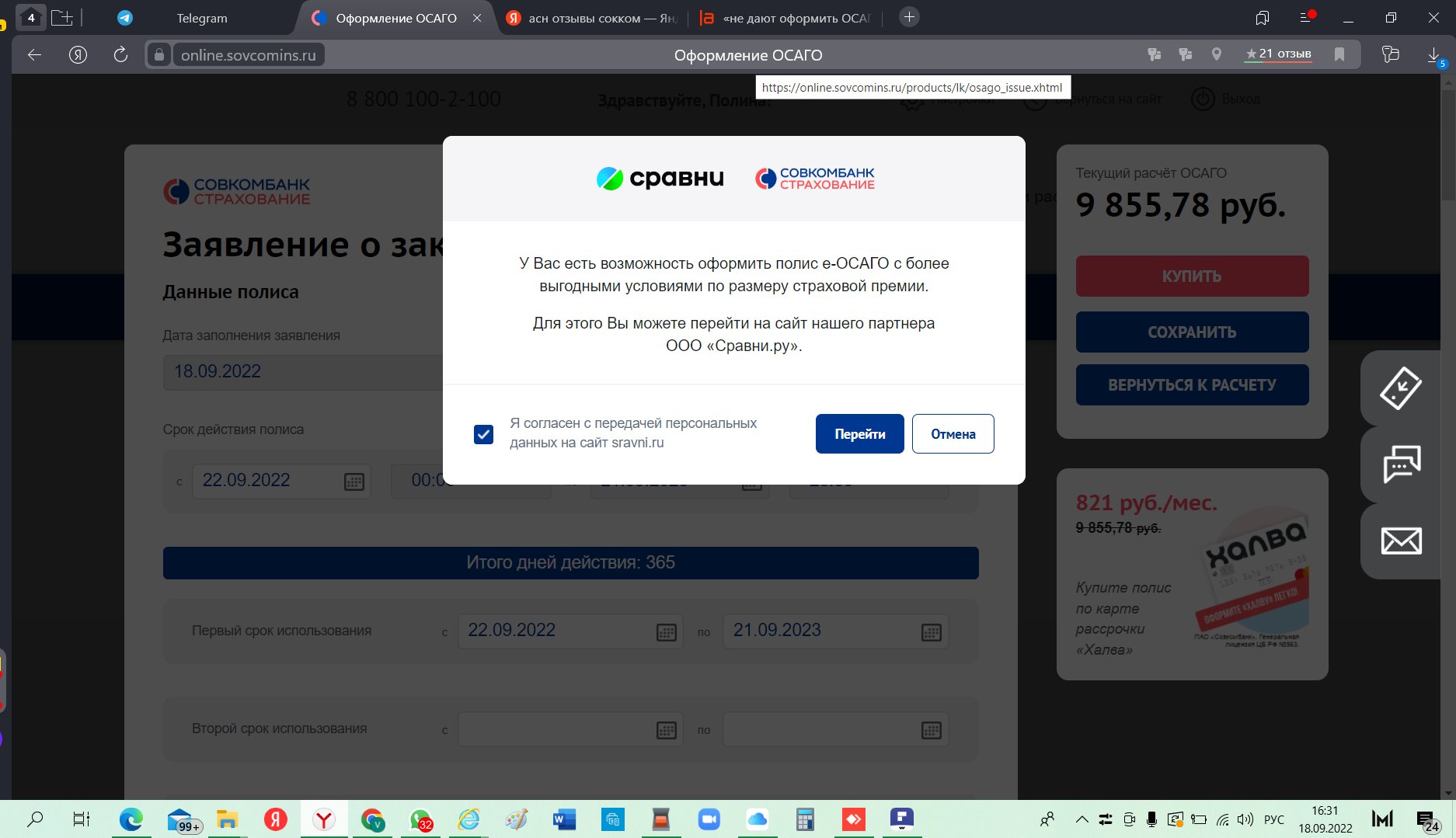This screenshot has width=1456, height=838.
Task: Click the location pin icon in address bar
Action: coord(1217,54)
